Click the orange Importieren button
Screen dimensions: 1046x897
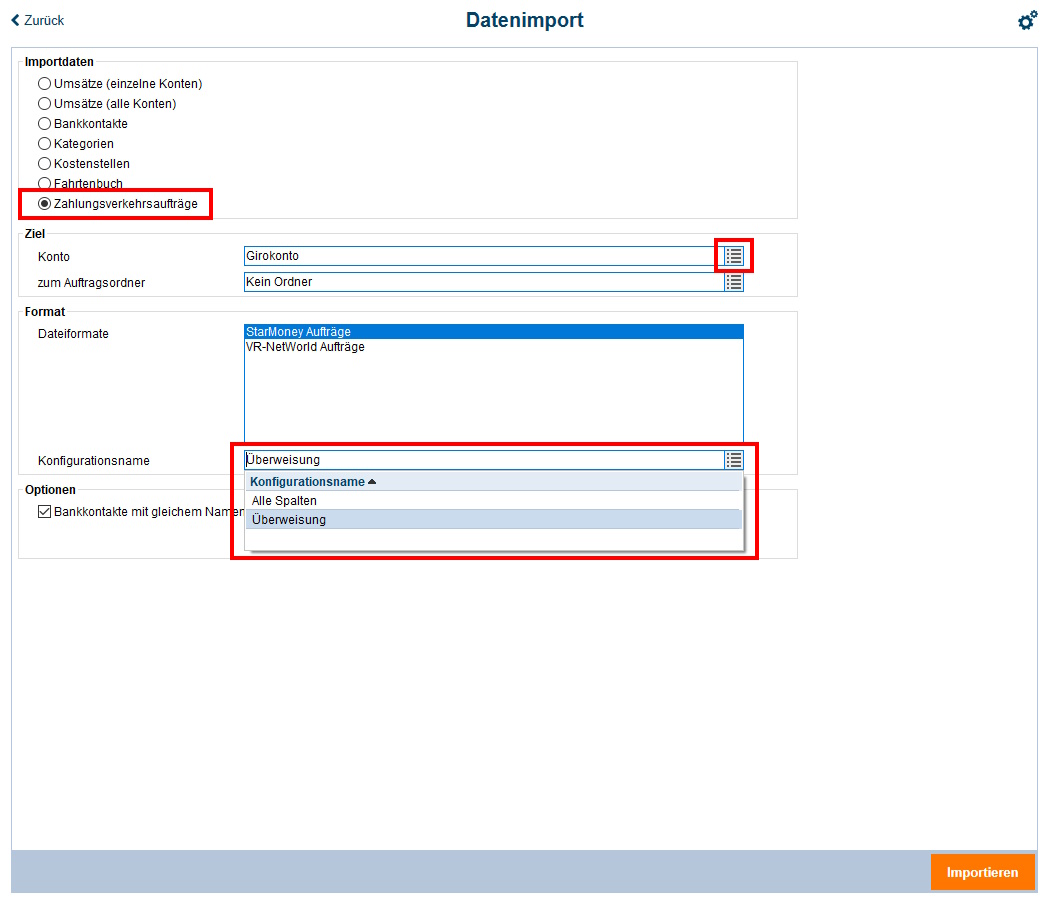point(982,872)
